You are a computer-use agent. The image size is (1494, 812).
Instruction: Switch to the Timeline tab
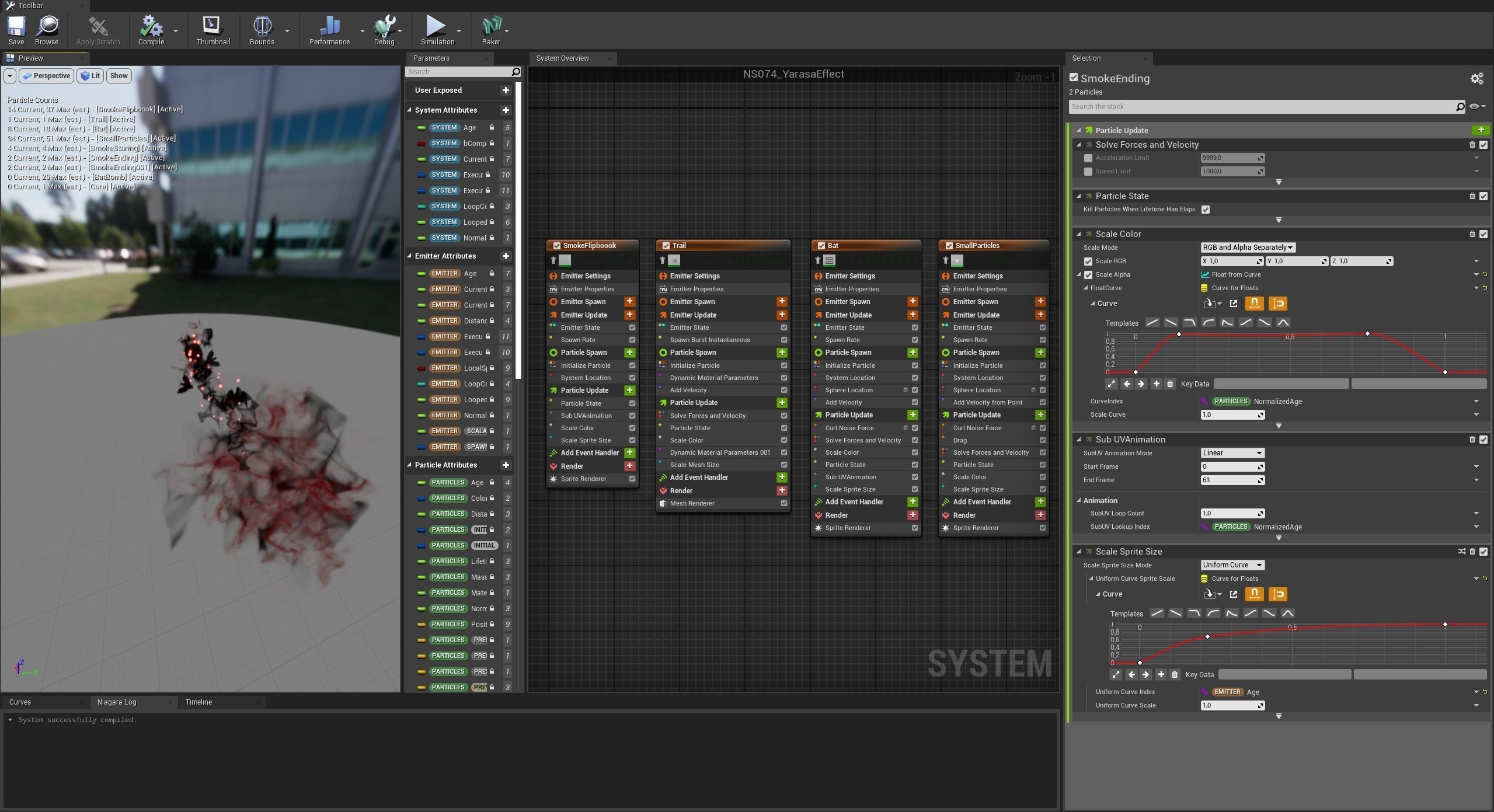198,702
